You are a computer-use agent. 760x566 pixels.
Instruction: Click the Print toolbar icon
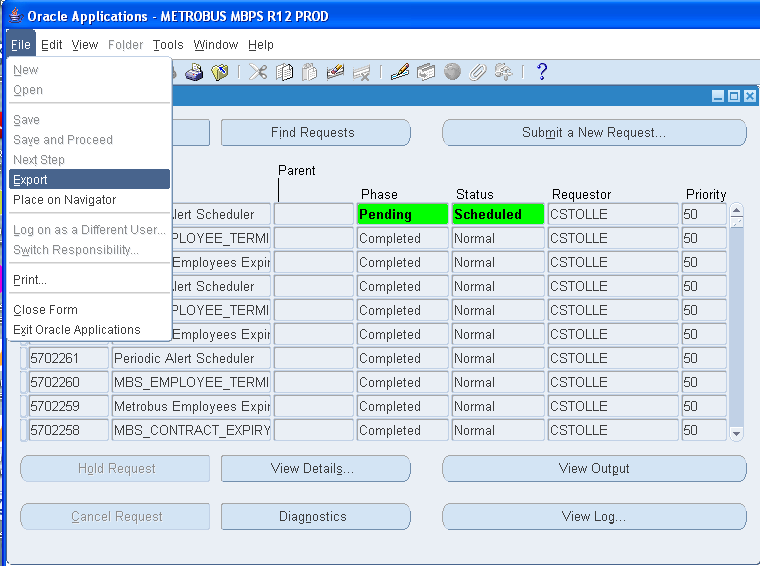click(194, 73)
